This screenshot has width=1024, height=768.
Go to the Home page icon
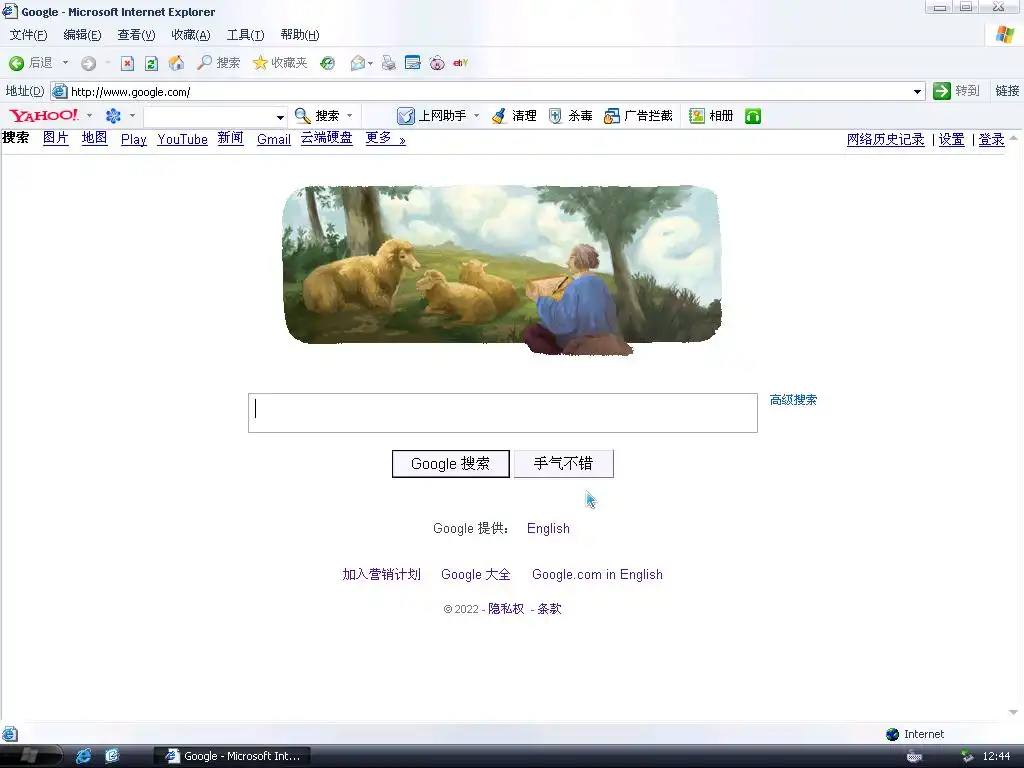pos(176,63)
